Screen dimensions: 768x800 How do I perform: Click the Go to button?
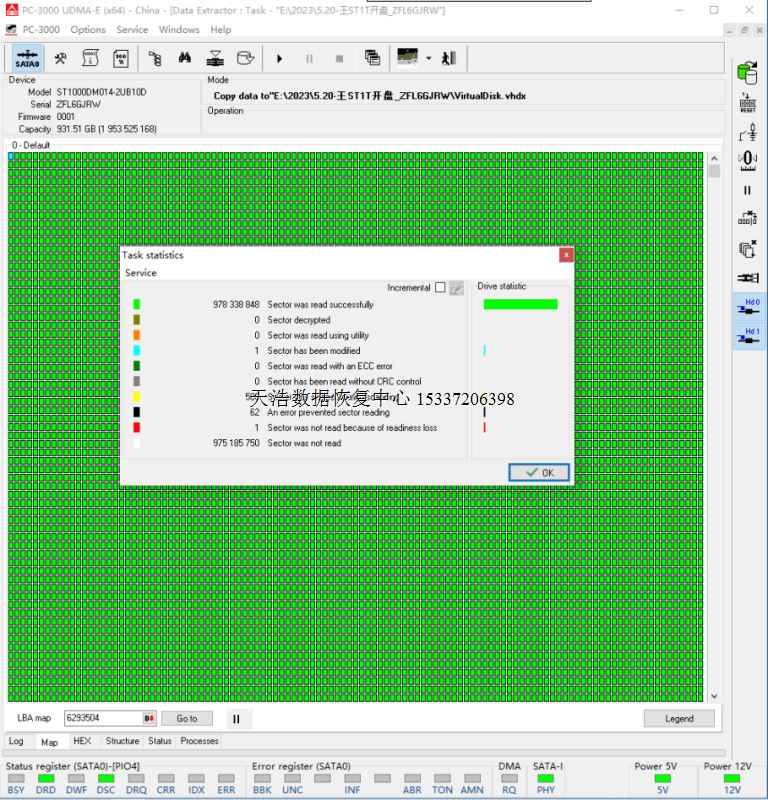(x=187, y=718)
